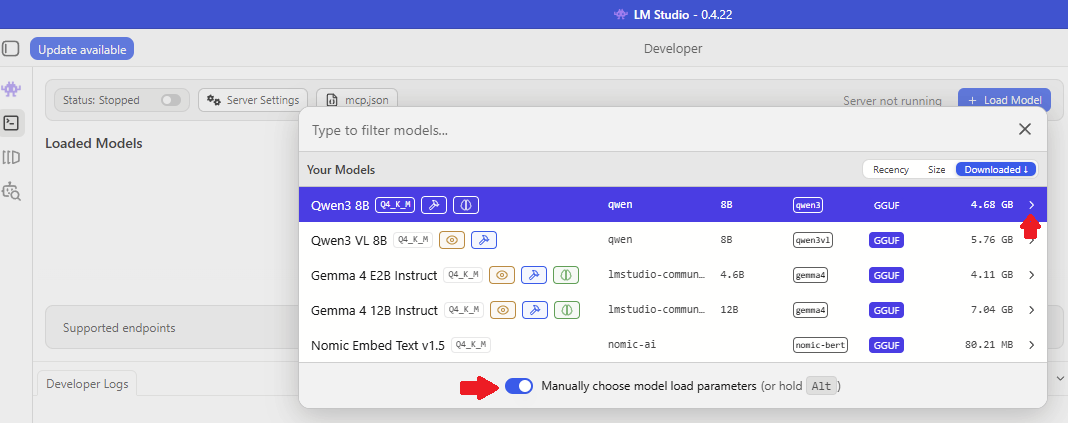Viewport: 1068px width, 423px height.
Task: Select Nomic Embed Text v1.5 model
Action: pyautogui.click(x=672, y=345)
